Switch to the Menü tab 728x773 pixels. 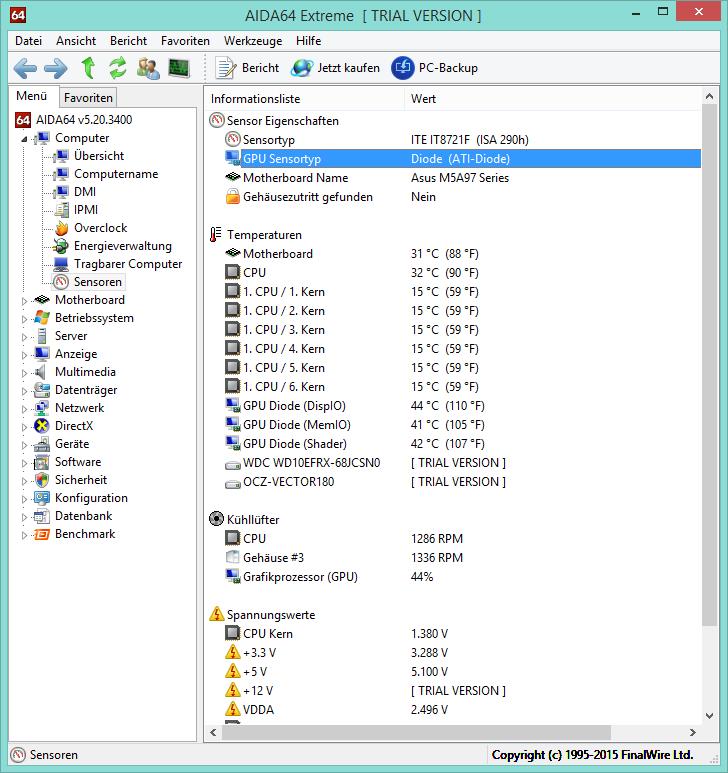click(x=32, y=96)
